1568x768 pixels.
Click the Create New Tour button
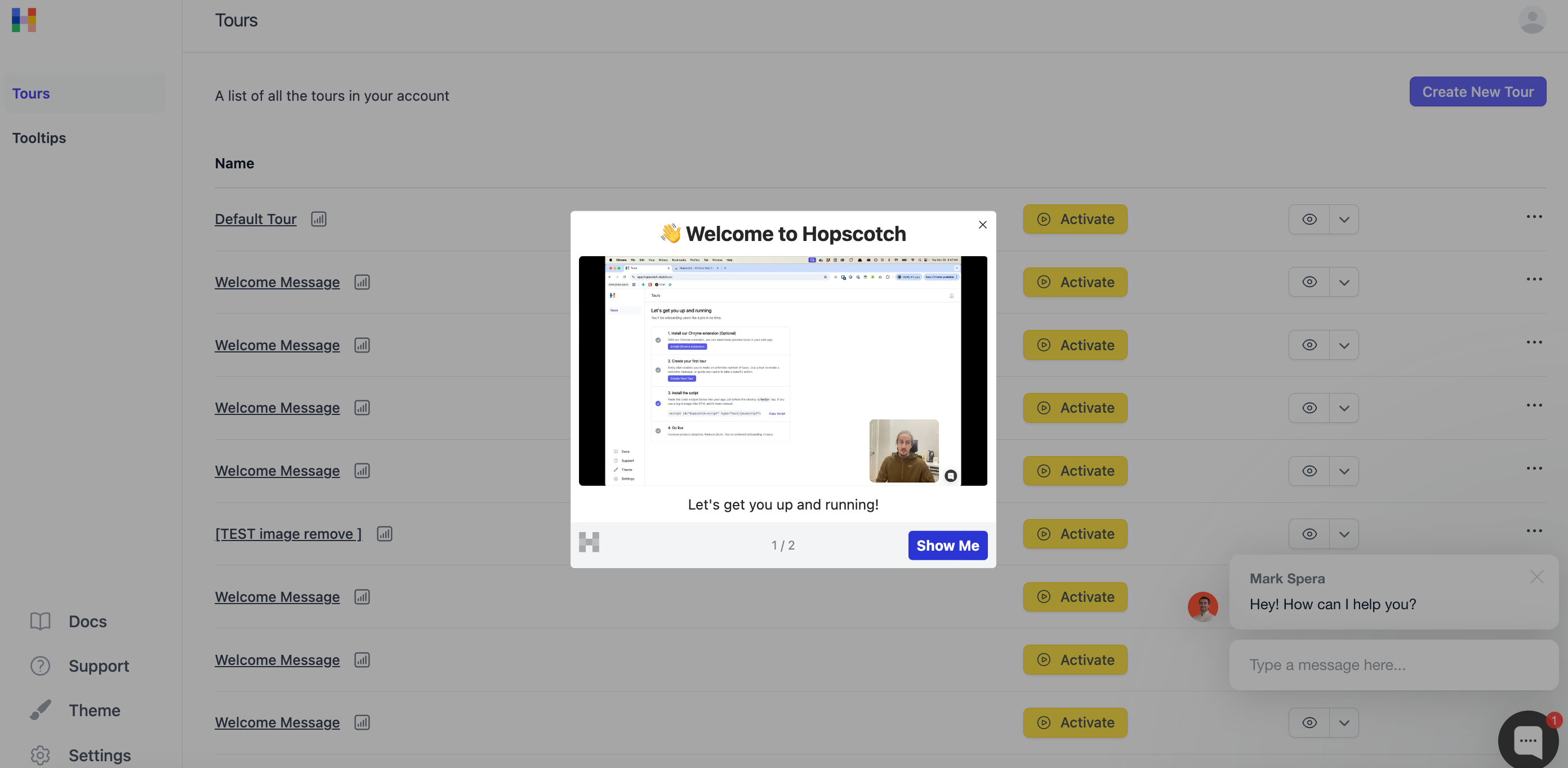point(1478,91)
